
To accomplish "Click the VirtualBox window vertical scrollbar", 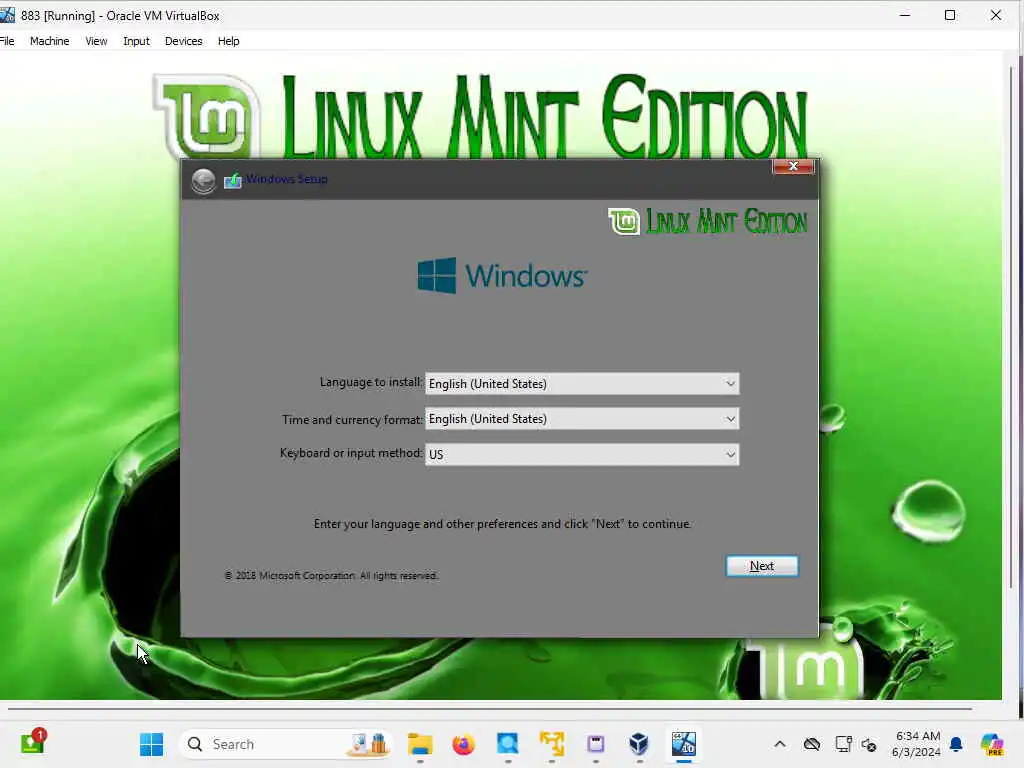I will pos(1012,327).
